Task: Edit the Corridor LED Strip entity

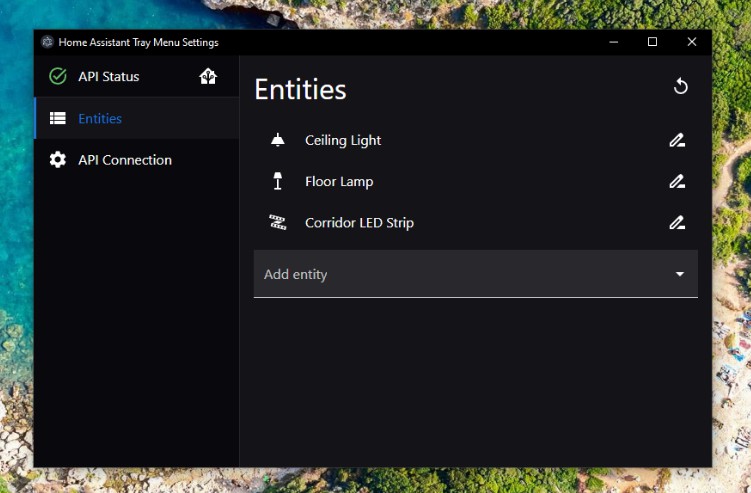Action: [x=677, y=223]
